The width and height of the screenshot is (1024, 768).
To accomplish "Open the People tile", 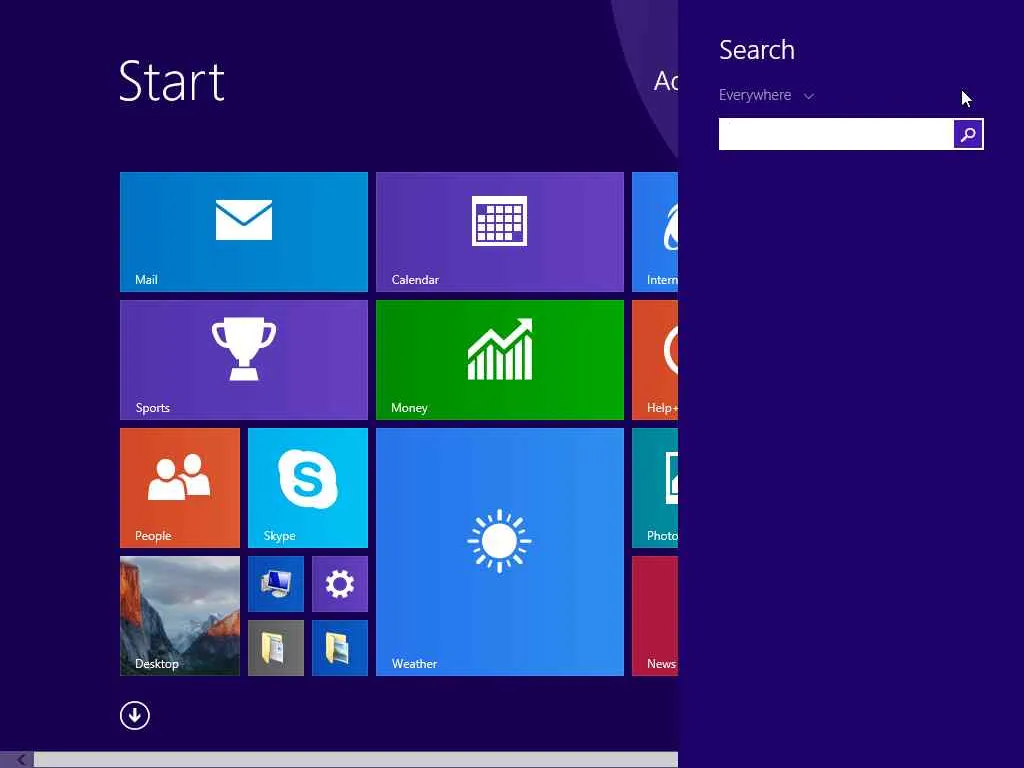I will click(x=180, y=488).
